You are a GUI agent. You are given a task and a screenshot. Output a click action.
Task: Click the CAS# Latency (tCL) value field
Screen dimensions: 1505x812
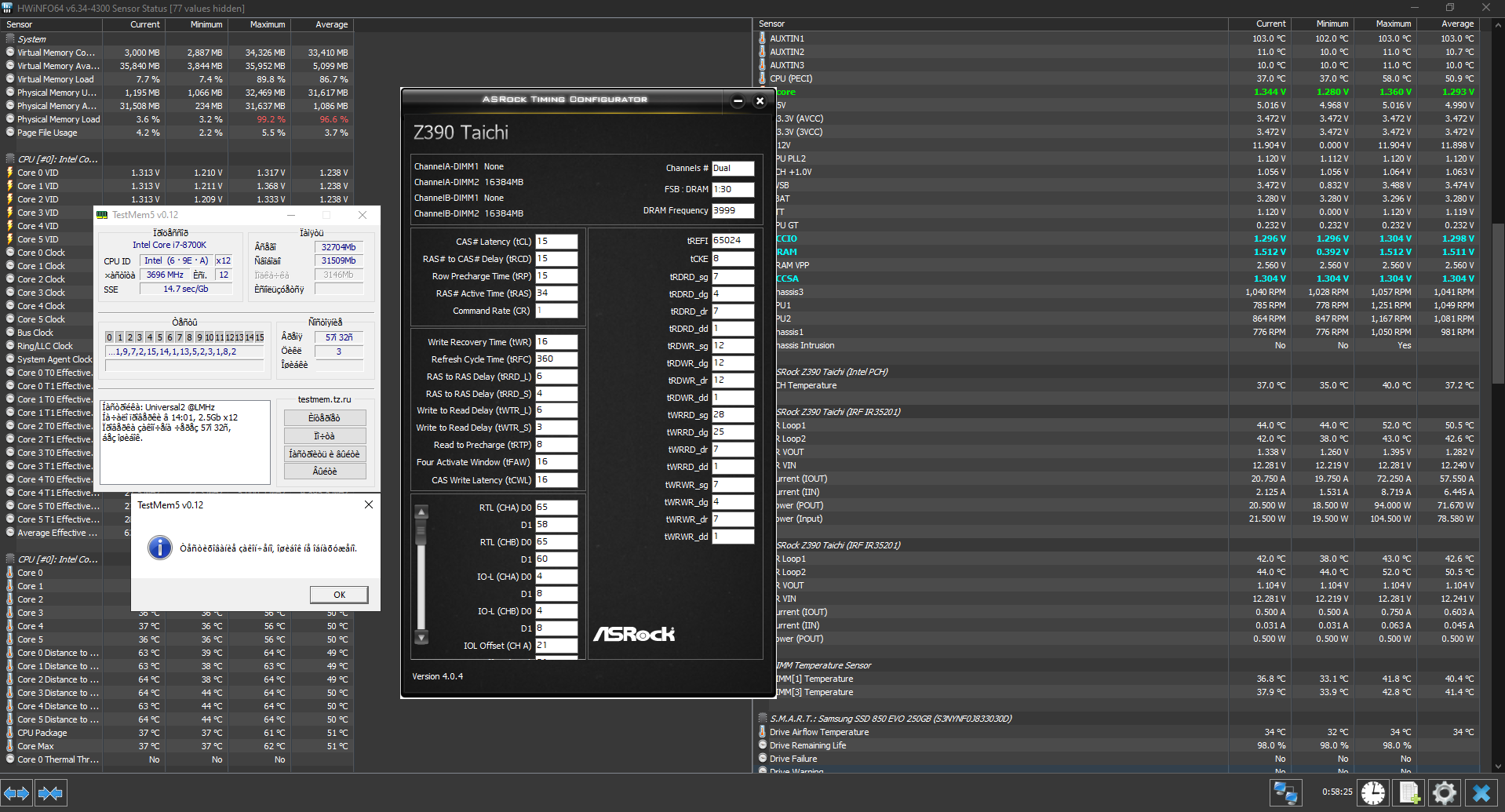pyautogui.click(x=556, y=242)
